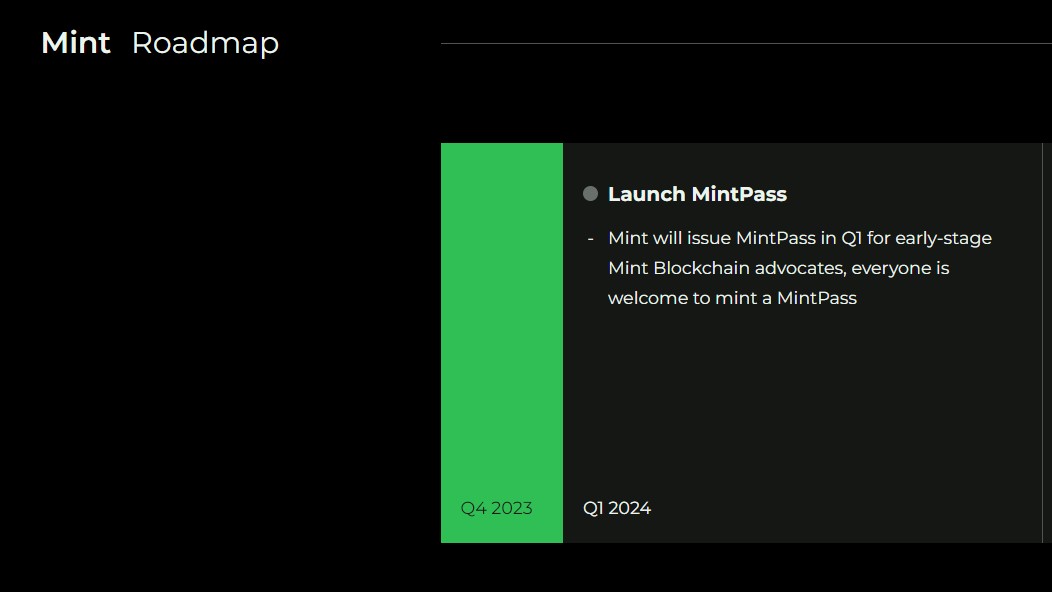The height and width of the screenshot is (592, 1052).
Task: Click the line 'Mint Blockchain advocates, everyone is'
Action: coord(778,268)
